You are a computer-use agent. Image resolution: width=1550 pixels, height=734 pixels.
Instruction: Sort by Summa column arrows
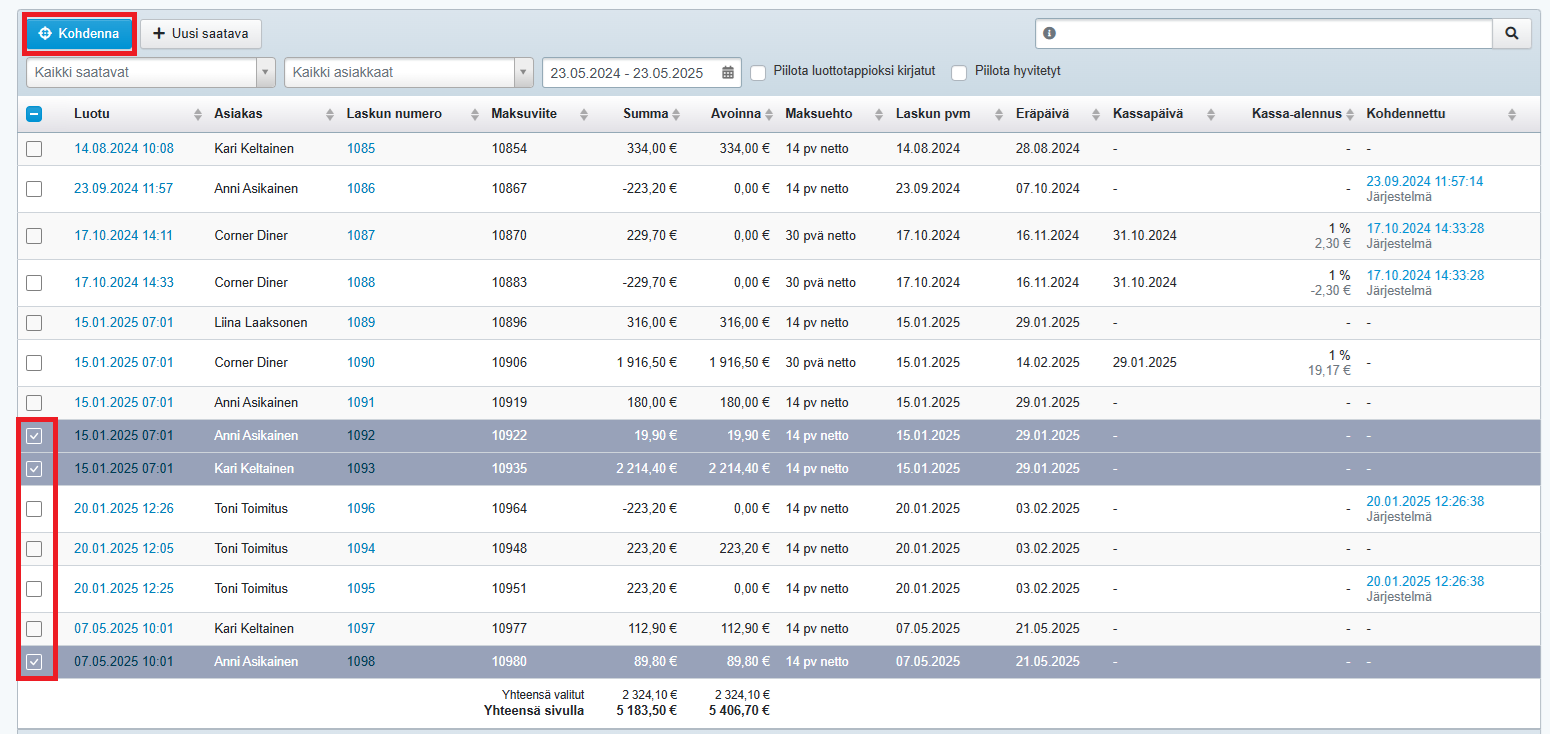coord(676,114)
